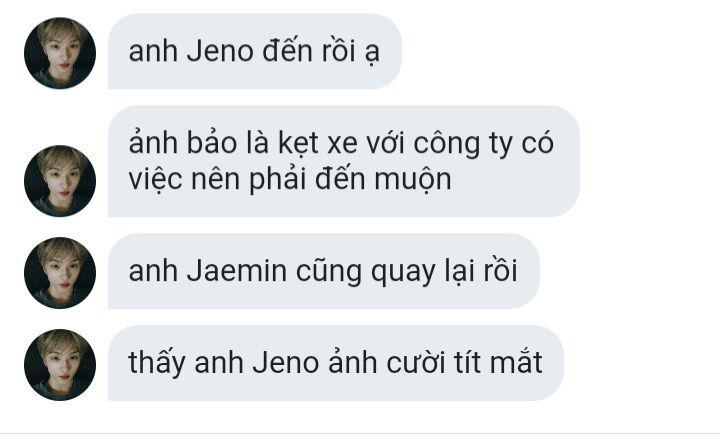720x438 pixels.
Task: Select avatar next to 'cười tít mắt' message
Action: (x=60, y=365)
